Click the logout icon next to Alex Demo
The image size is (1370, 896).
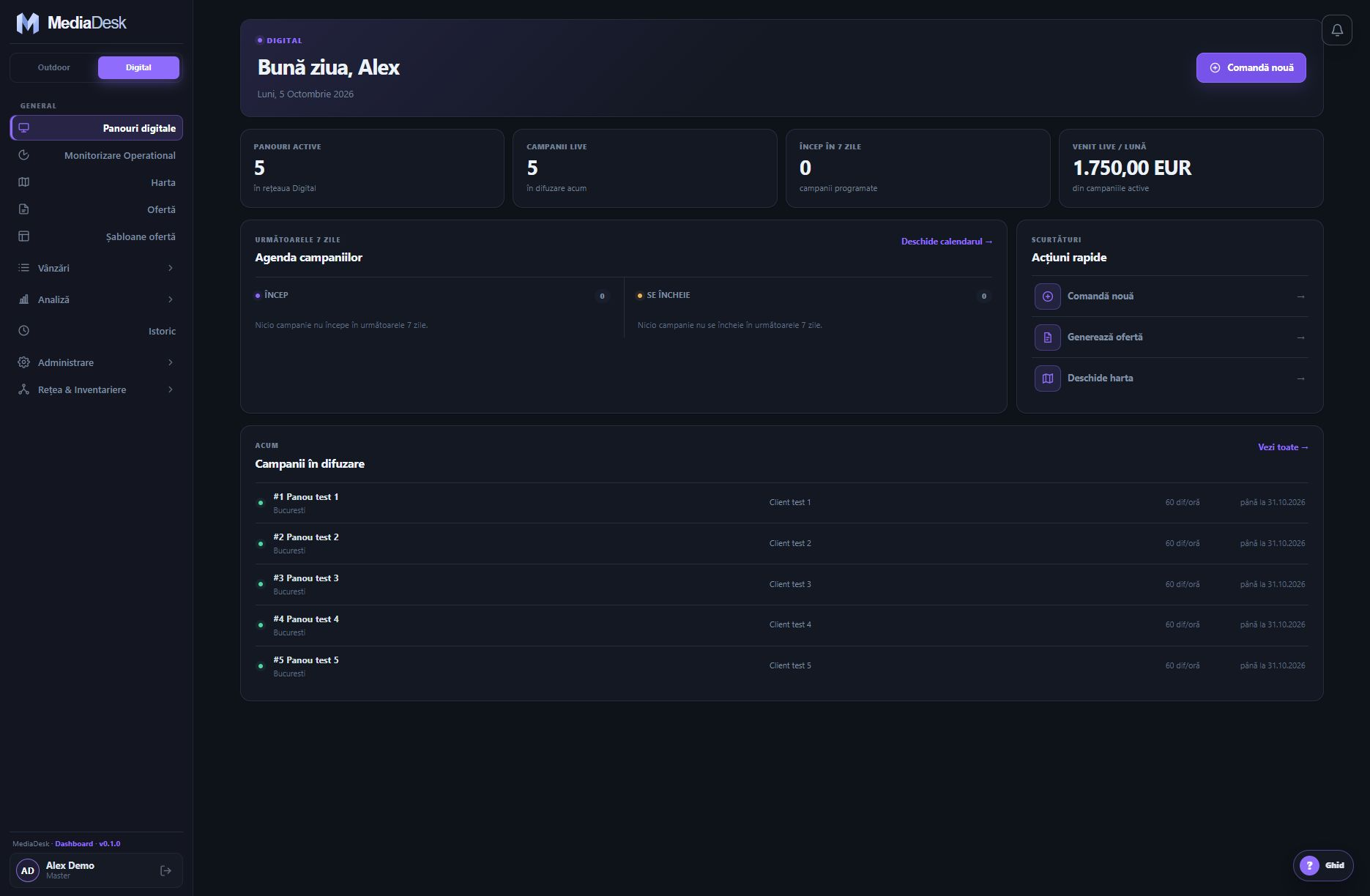click(x=165, y=870)
